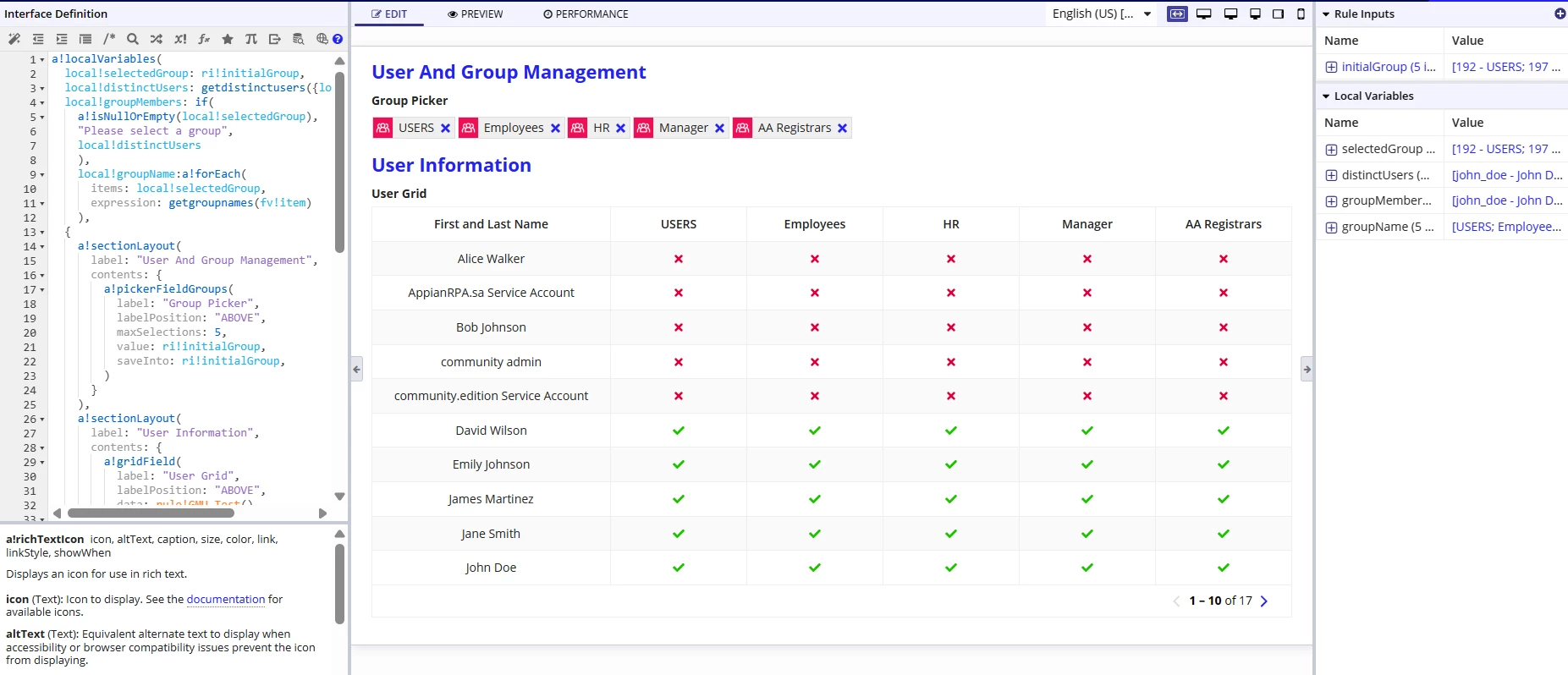The height and width of the screenshot is (675, 1568).
Task: Expand the selectedGroup local variable
Action: [x=1331, y=150]
